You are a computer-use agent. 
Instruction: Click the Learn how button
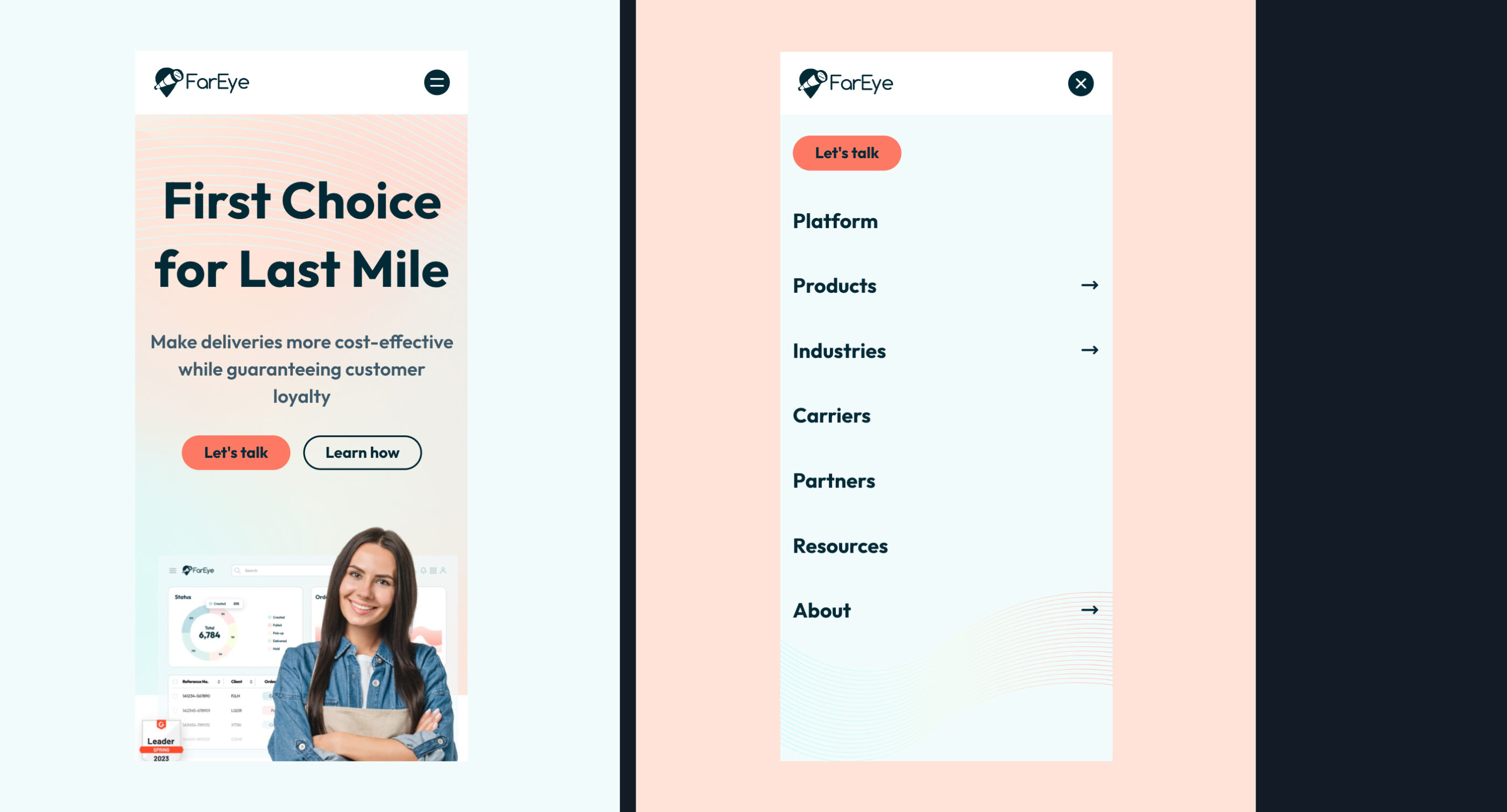tap(363, 452)
